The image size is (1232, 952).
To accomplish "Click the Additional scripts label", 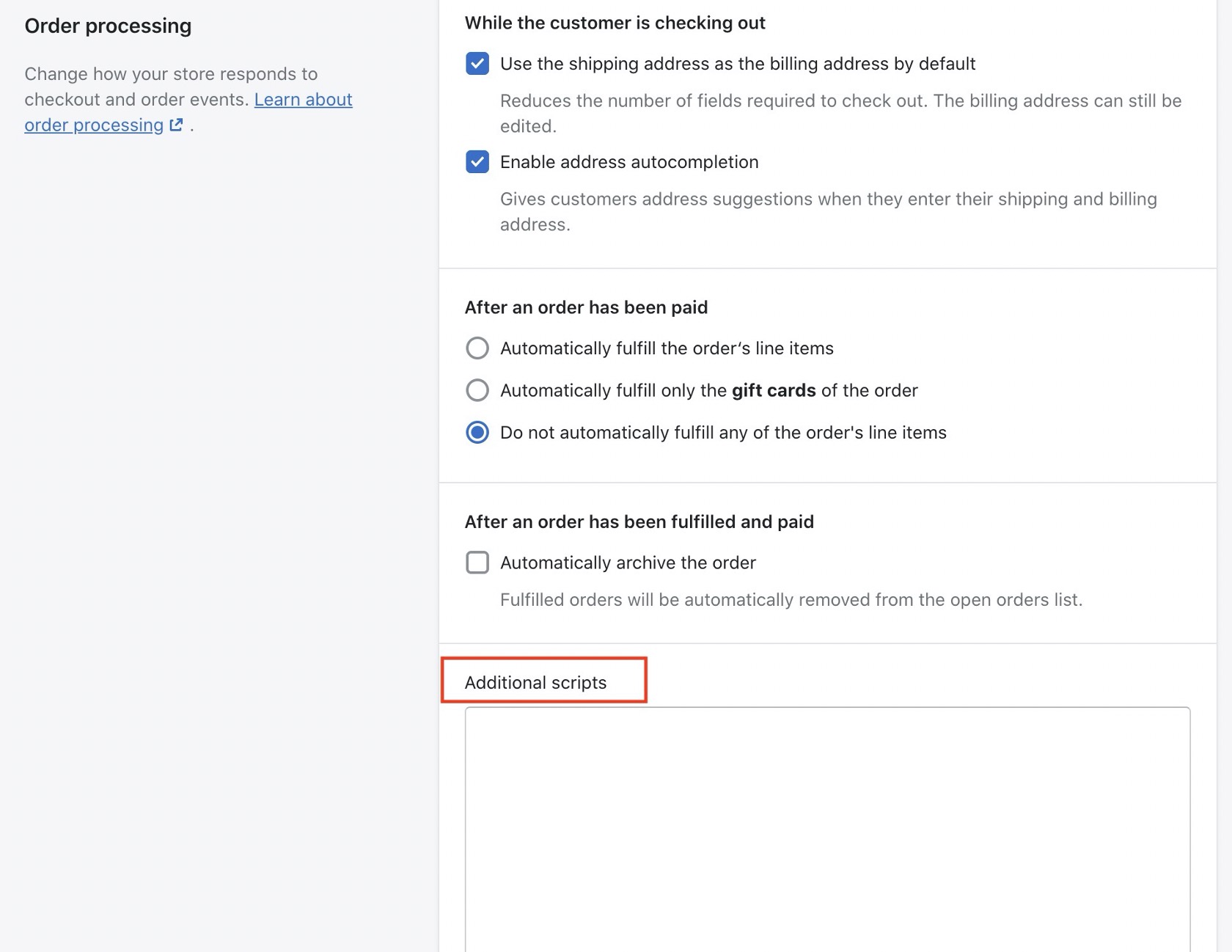I will pyautogui.click(x=535, y=683).
